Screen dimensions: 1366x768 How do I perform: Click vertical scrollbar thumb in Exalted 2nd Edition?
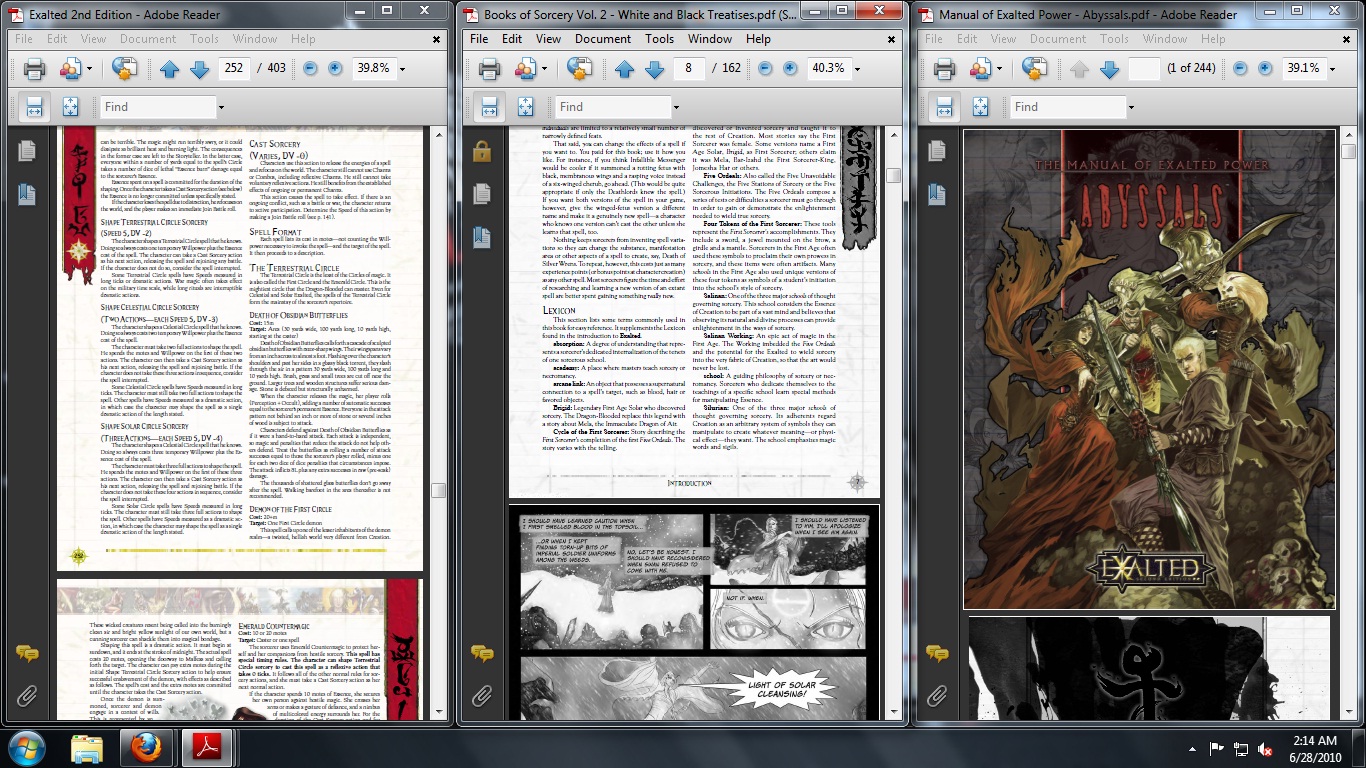point(438,490)
